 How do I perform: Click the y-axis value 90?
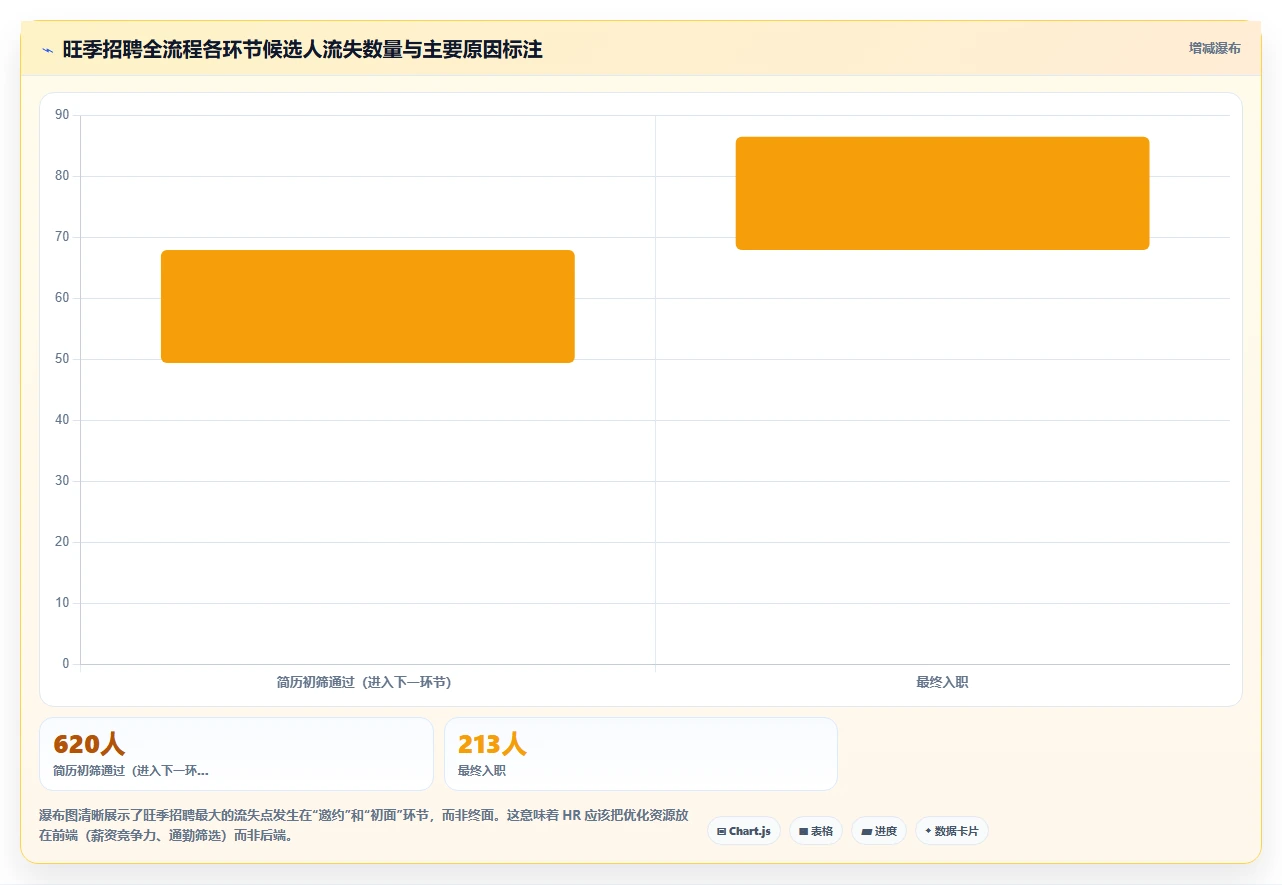pos(62,115)
